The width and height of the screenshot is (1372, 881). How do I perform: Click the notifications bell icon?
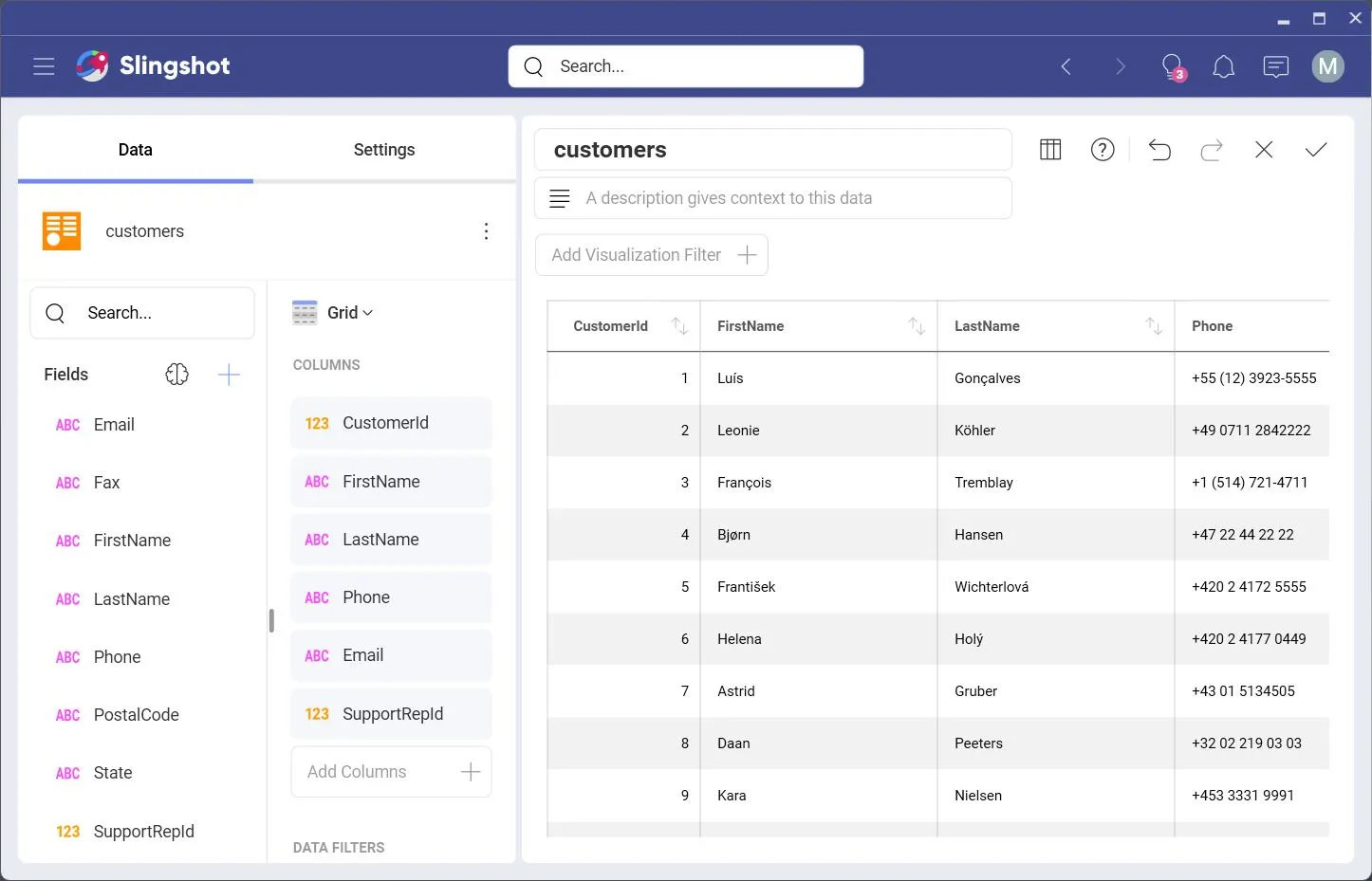tap(1223, 66)
